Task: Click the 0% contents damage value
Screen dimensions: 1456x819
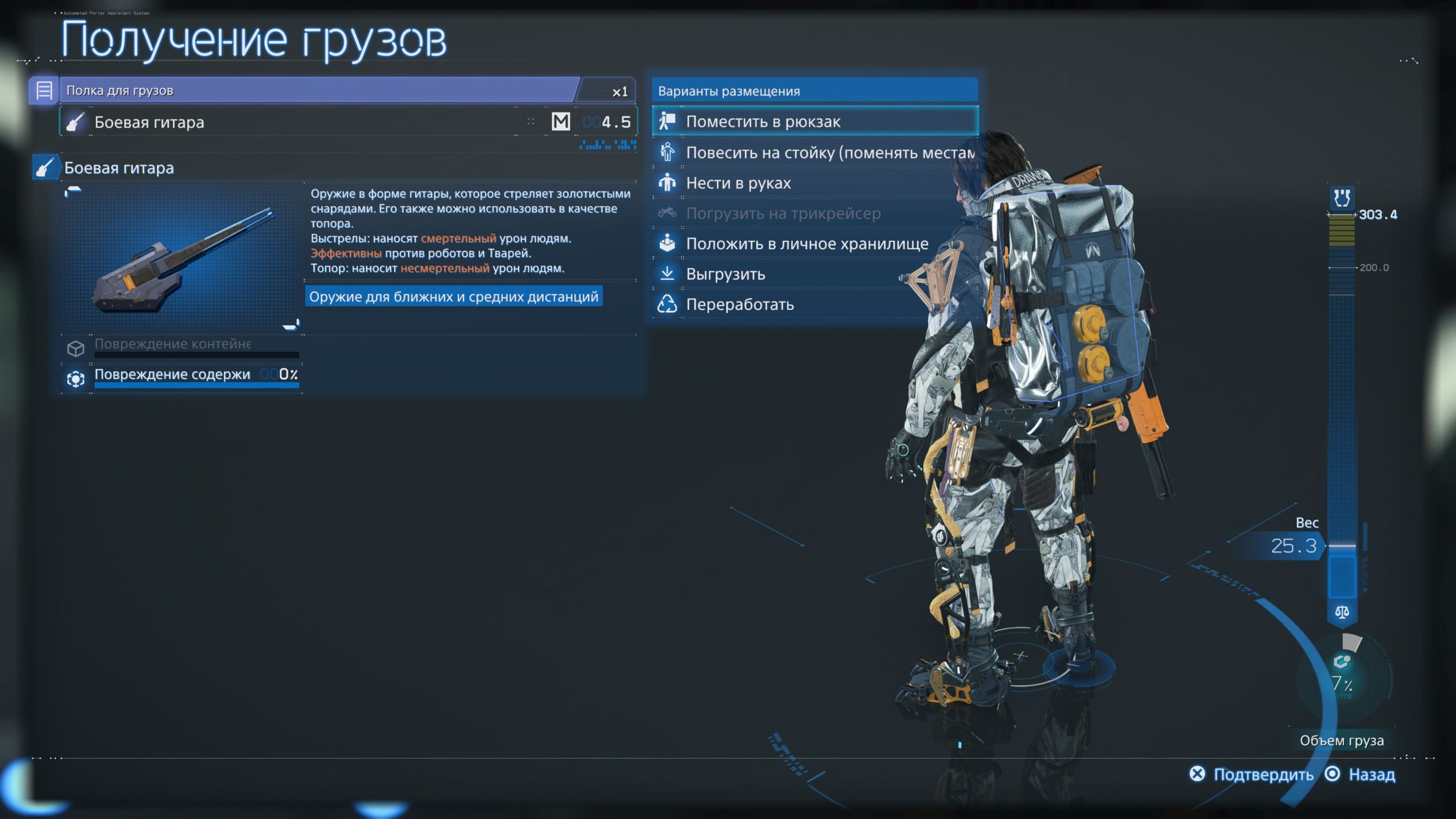Action: click(x=288, y=374)
